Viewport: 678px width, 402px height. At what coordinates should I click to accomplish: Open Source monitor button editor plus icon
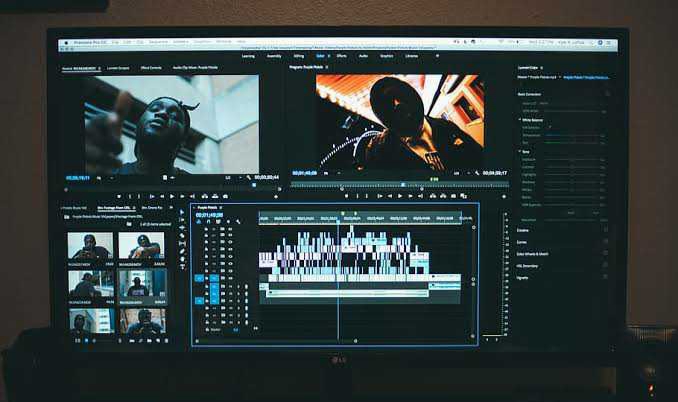276,197
